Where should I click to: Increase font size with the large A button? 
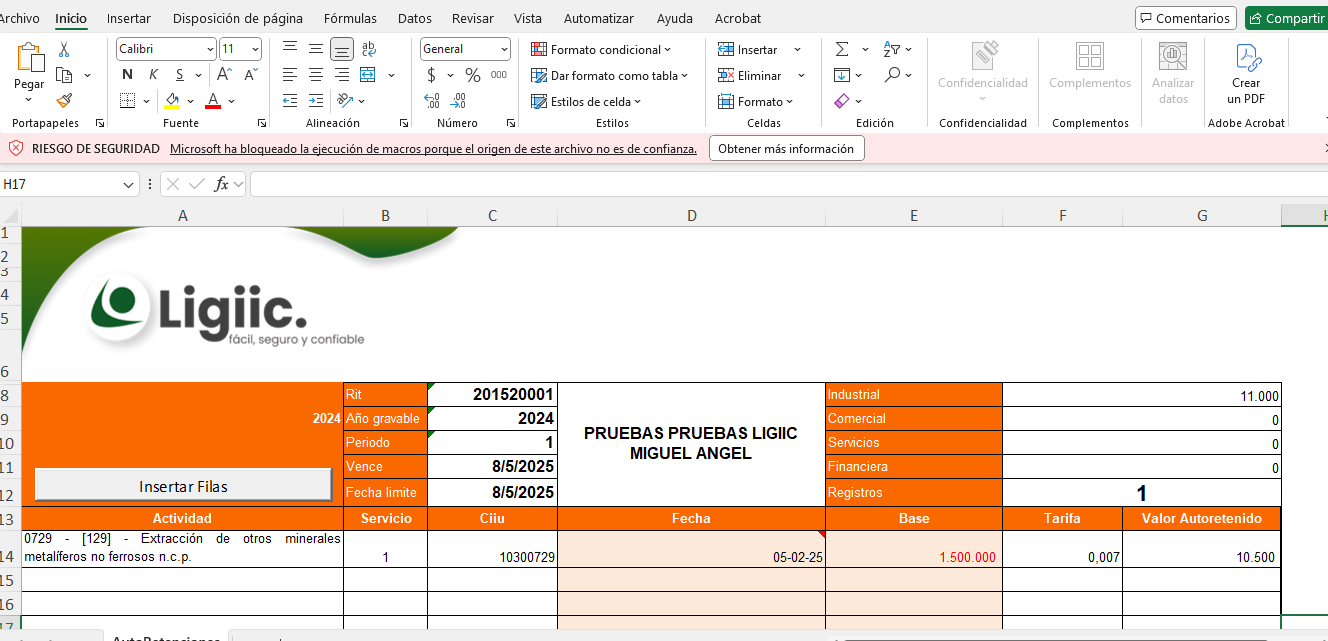pyautogui.click(x=224, y=75)
